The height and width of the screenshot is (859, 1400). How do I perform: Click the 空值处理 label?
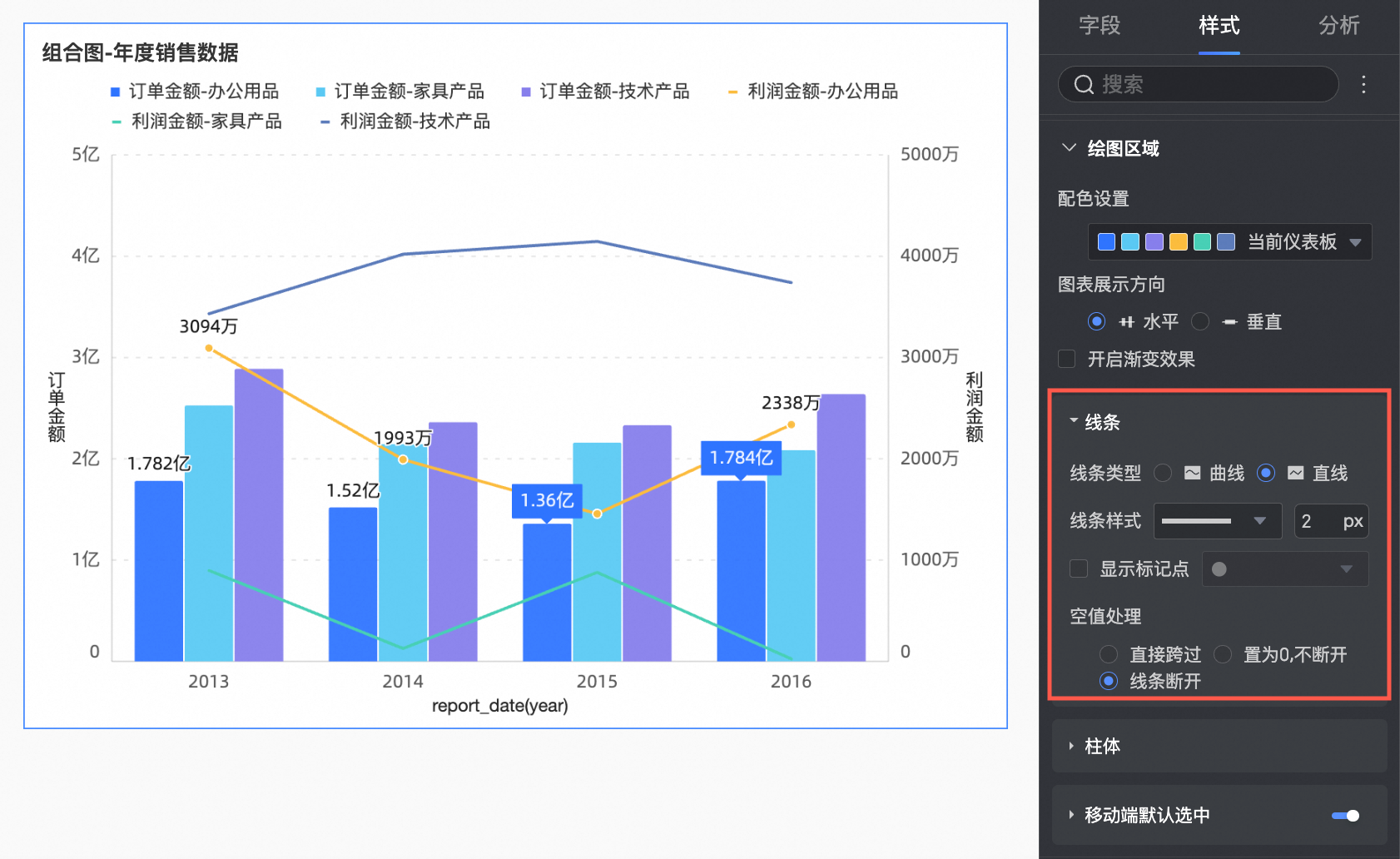[1105, 617]
